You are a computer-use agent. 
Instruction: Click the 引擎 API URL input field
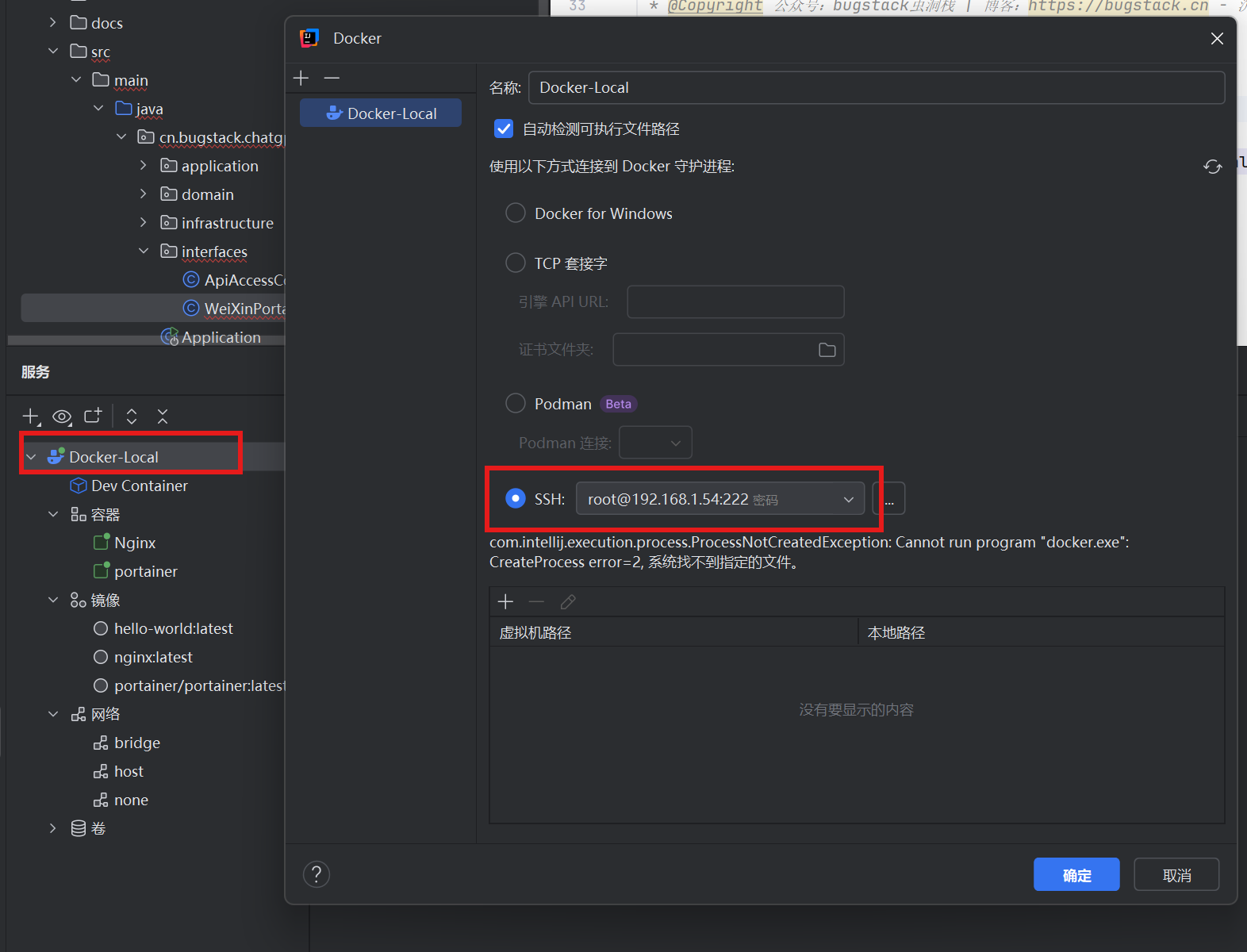click(735, 301)
